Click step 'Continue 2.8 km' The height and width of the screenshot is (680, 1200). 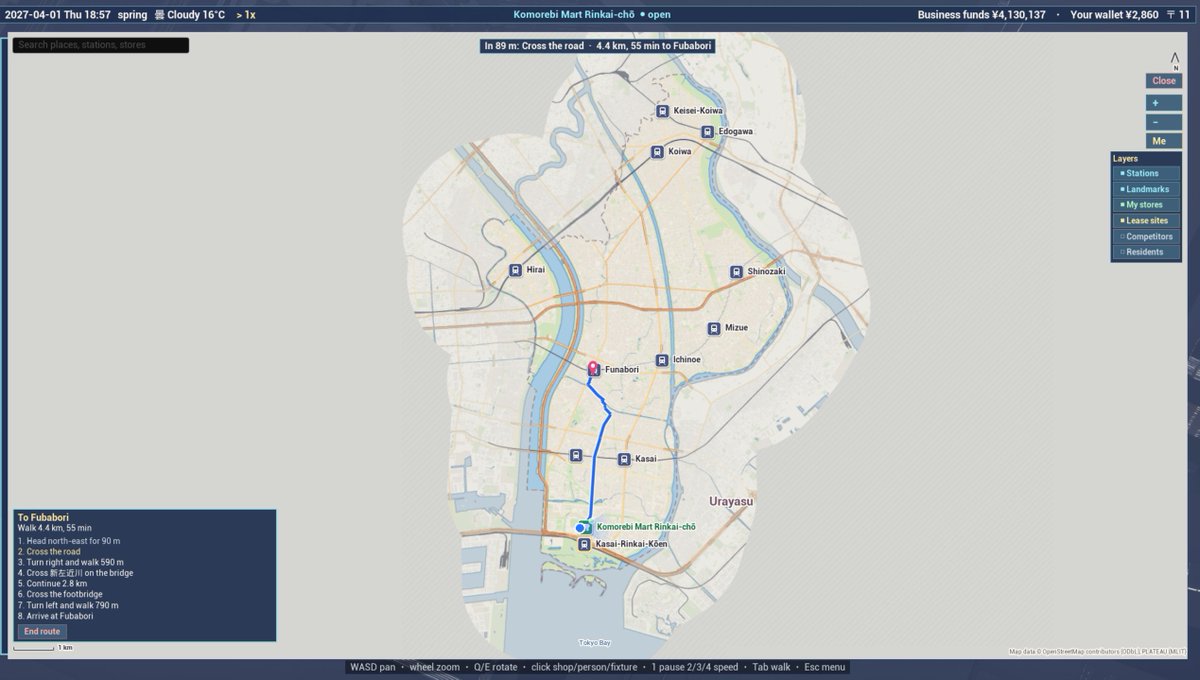point(51,584)
